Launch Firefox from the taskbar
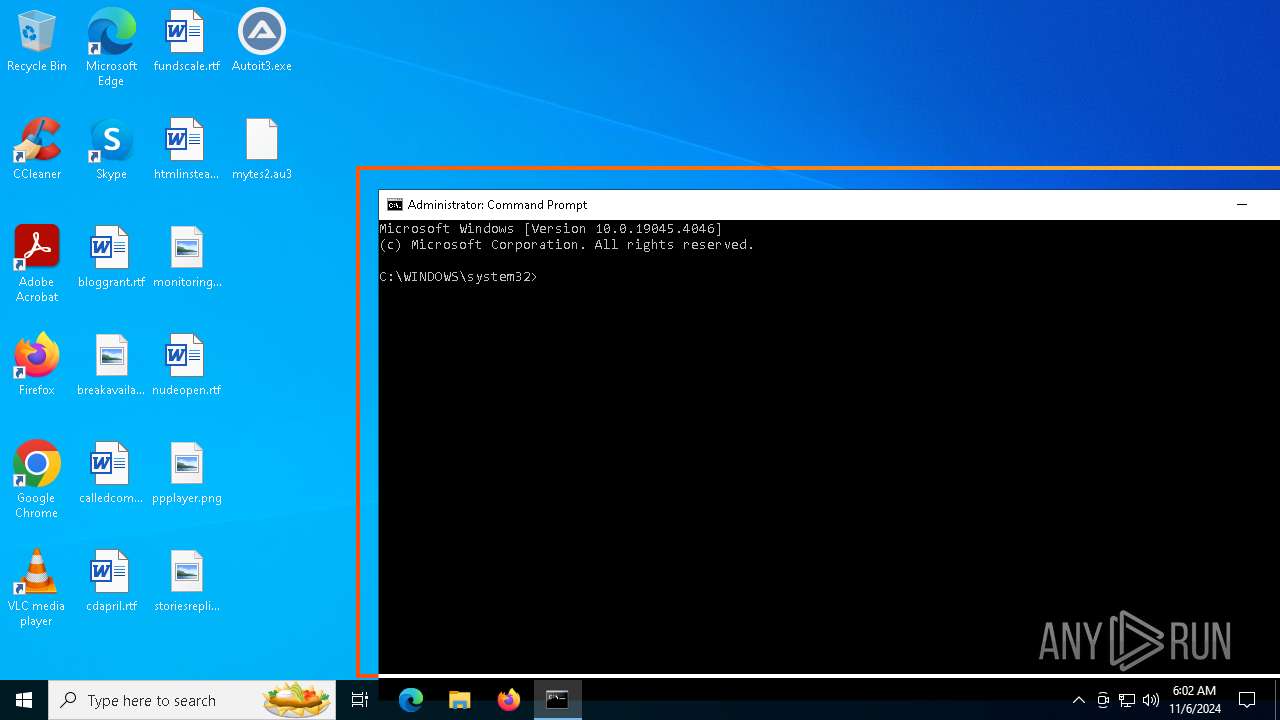 [x=509, y=700]
